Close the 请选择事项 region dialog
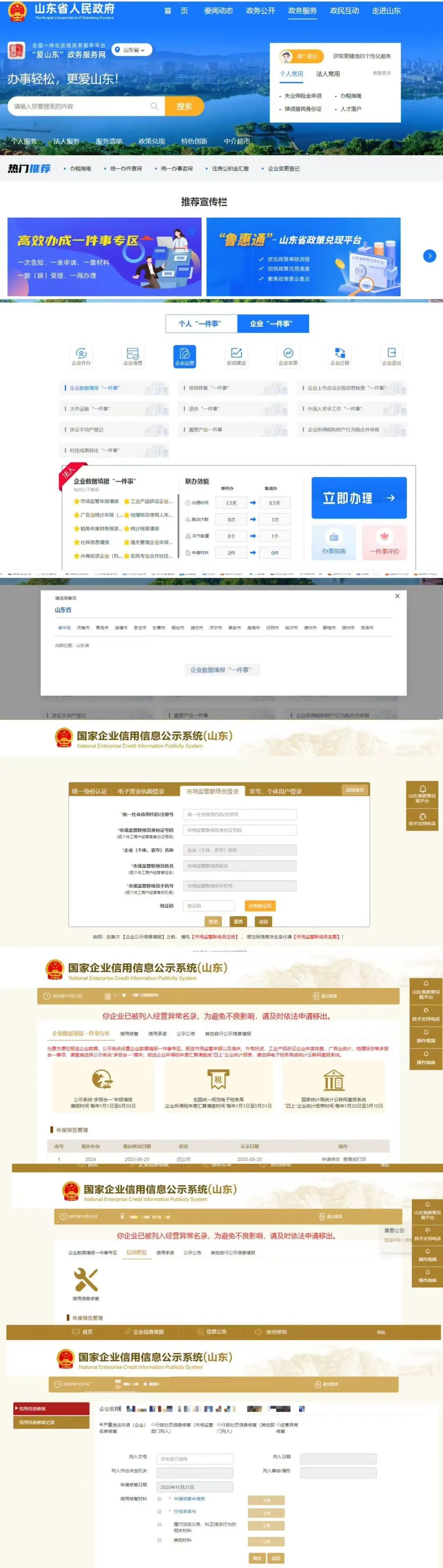443x1568 pixels. (397, 596)
